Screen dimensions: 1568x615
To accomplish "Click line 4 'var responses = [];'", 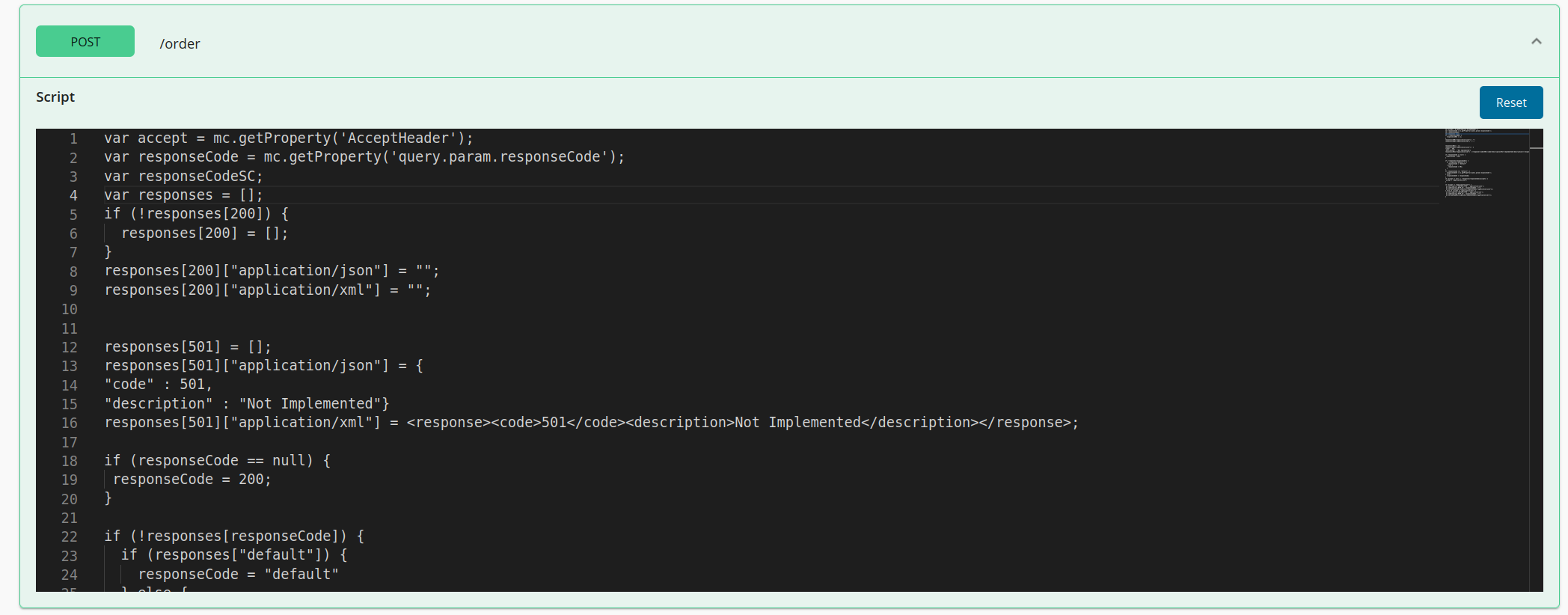I will pyautogui.click(x=183, y=195).
